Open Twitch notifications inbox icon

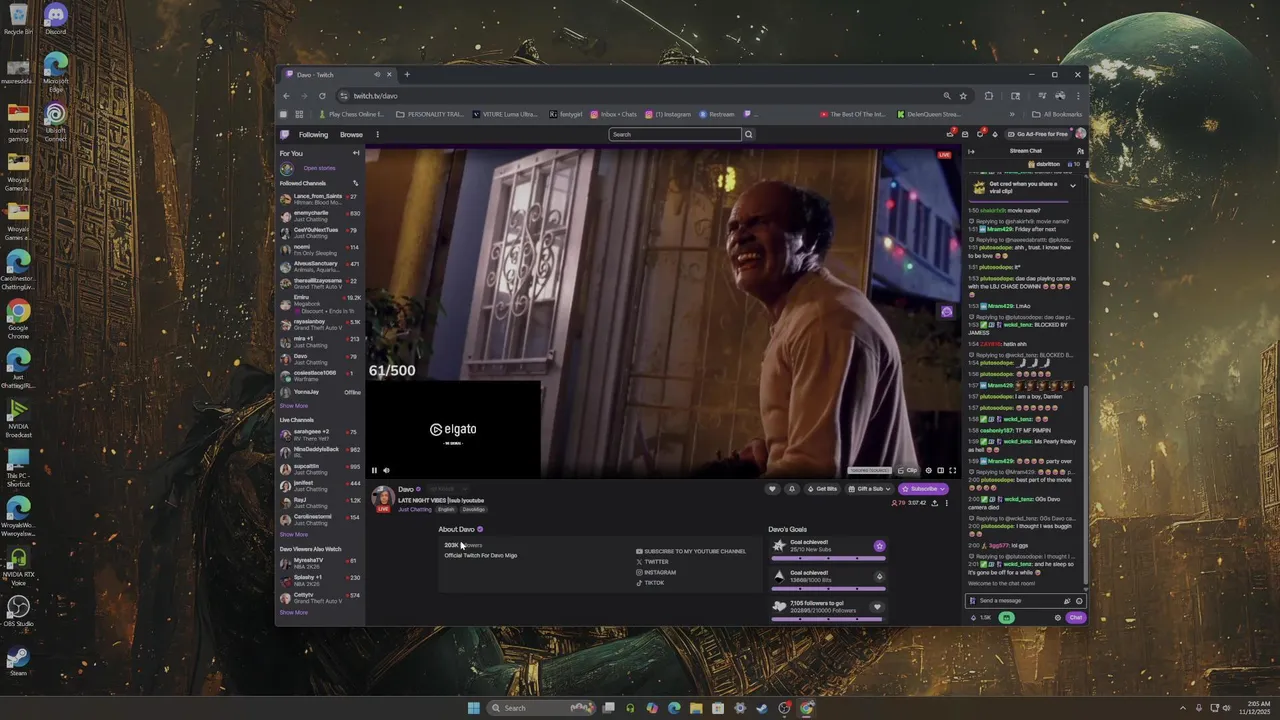pos(965,134)
